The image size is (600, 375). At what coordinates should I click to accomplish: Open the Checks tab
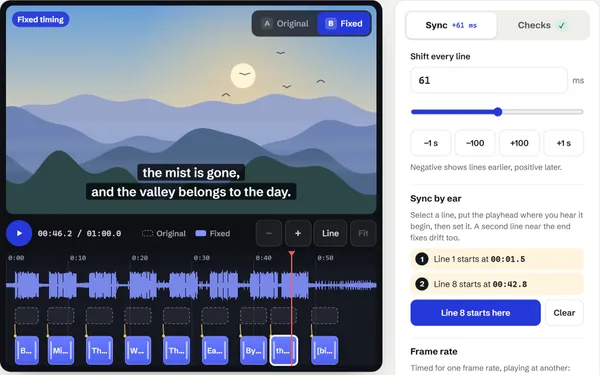point(541,25)
